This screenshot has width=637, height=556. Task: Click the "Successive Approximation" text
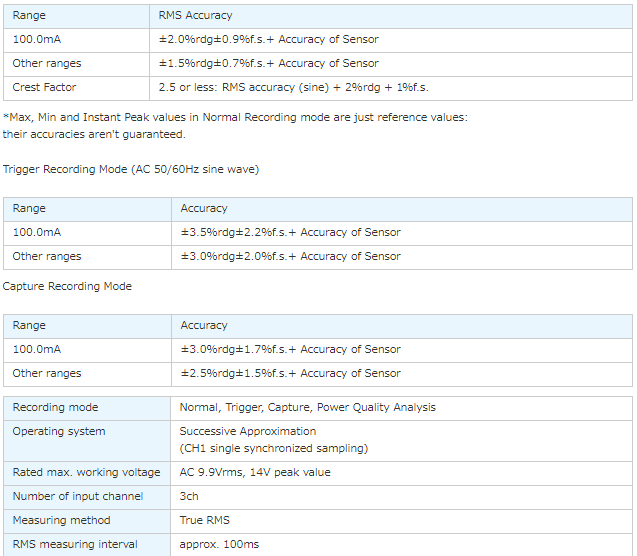pos(247,432)
